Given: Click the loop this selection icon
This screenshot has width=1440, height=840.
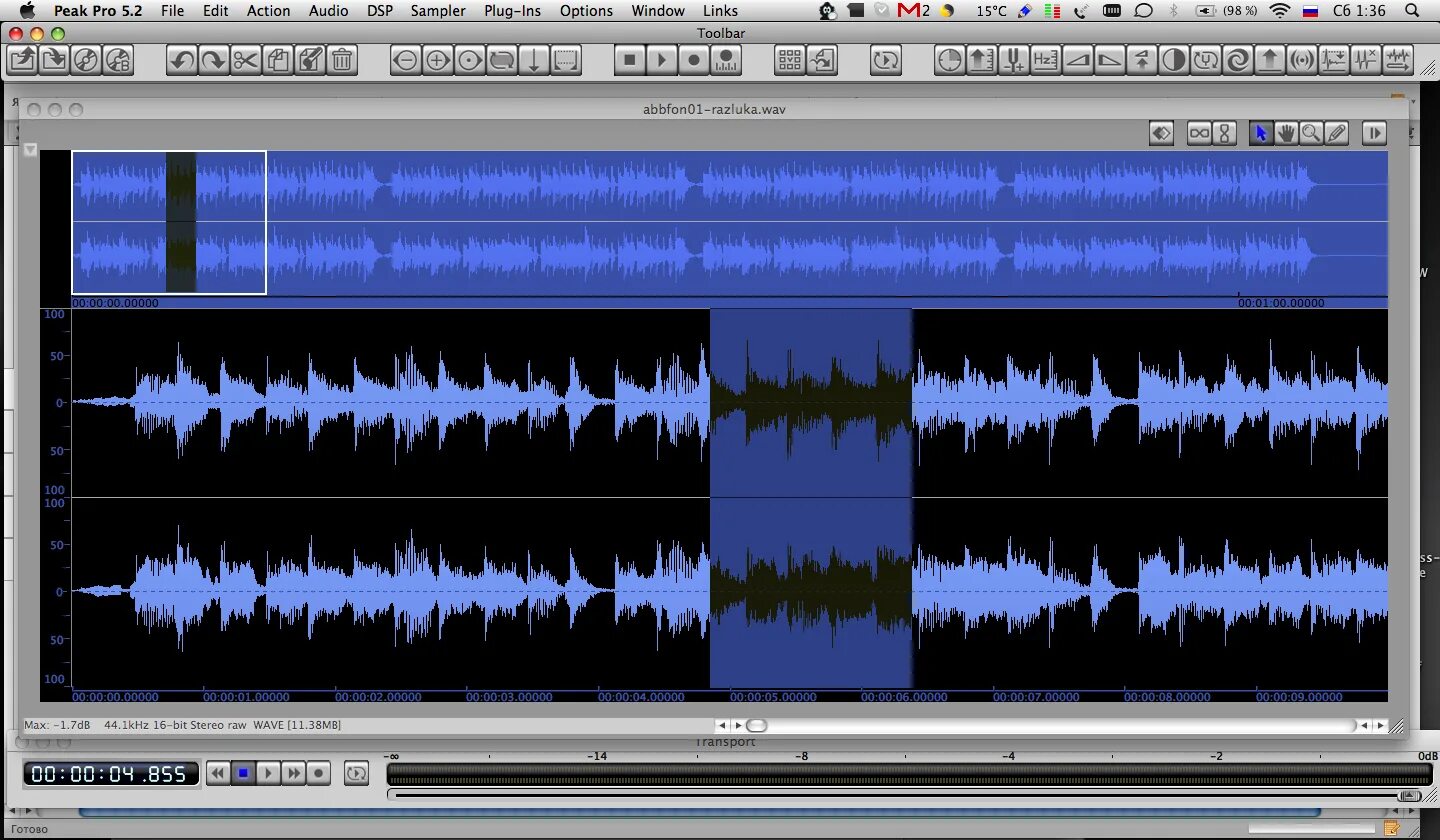Looking at the screenshot, I should [x=501, y=60].
